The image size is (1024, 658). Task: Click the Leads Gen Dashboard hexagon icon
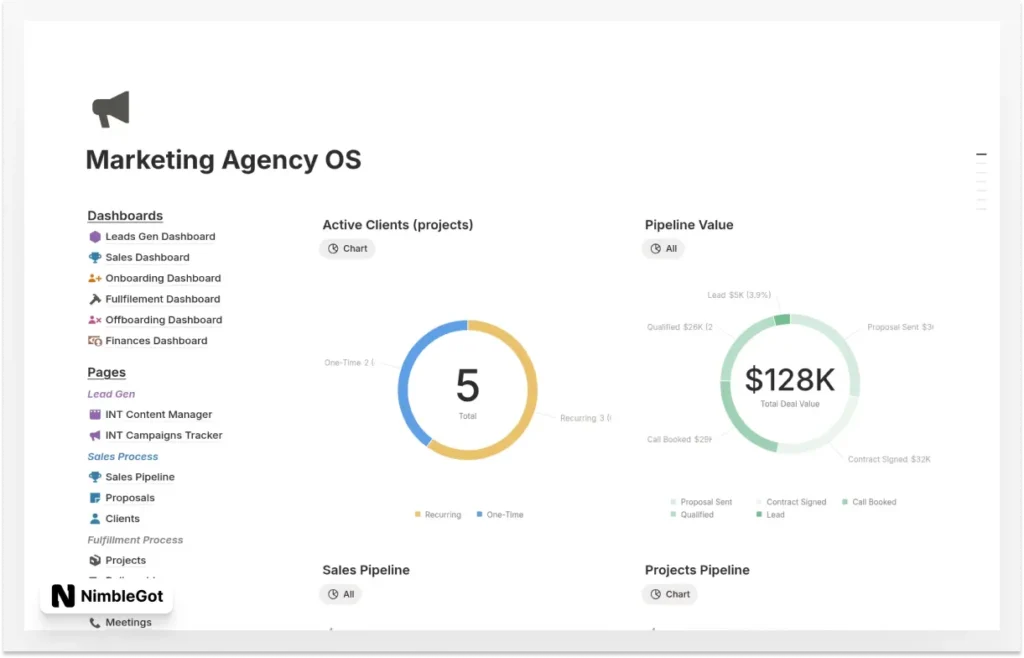95,237
